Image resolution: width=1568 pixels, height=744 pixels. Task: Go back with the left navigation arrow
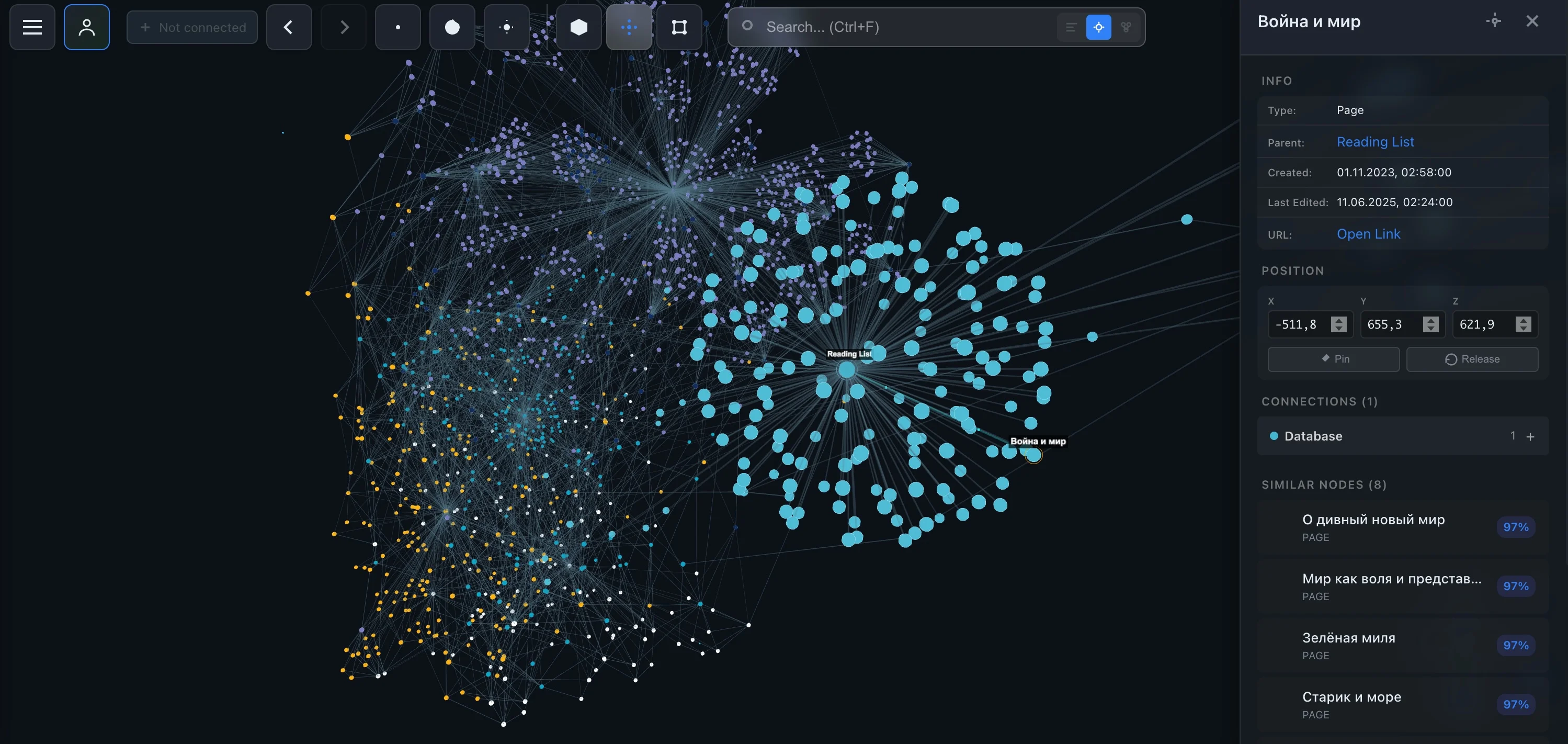(x=289, y=27)
